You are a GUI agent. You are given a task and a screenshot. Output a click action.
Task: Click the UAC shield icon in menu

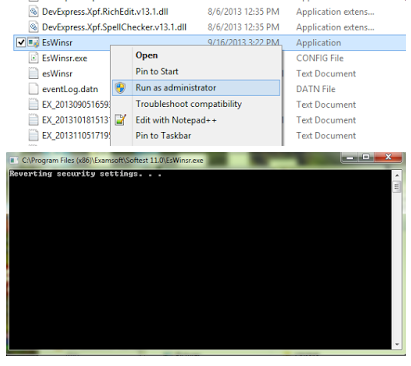(120, 88)
